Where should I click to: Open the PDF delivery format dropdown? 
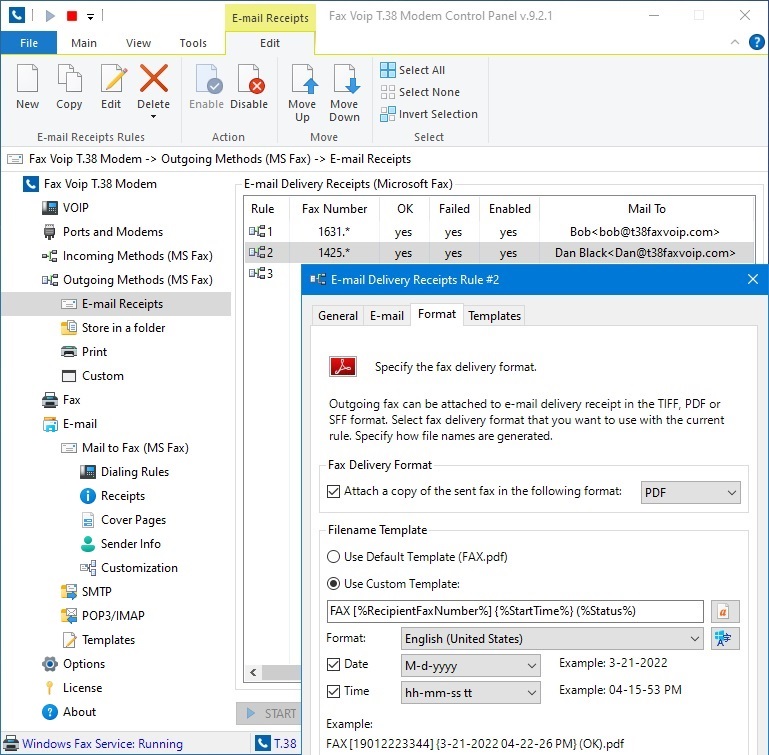(x=691, y=493)
